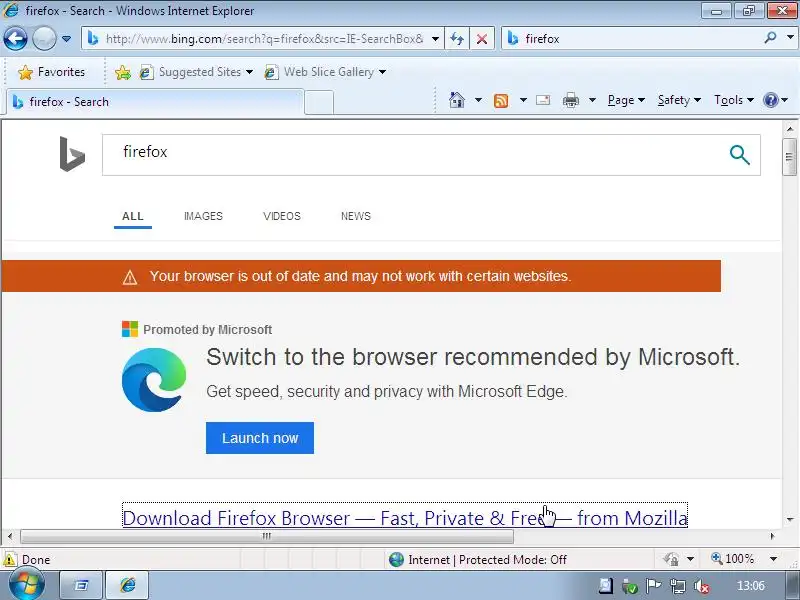Click the Action Center flag tray icon
Viewport: 800px width, 600px height.
(x=653, y=586)
